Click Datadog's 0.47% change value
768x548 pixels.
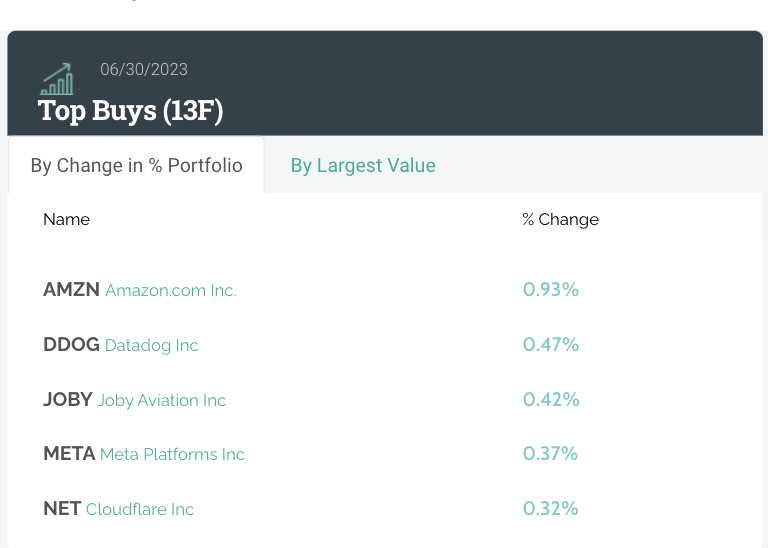pyautogui.click(x=551, y=345)
